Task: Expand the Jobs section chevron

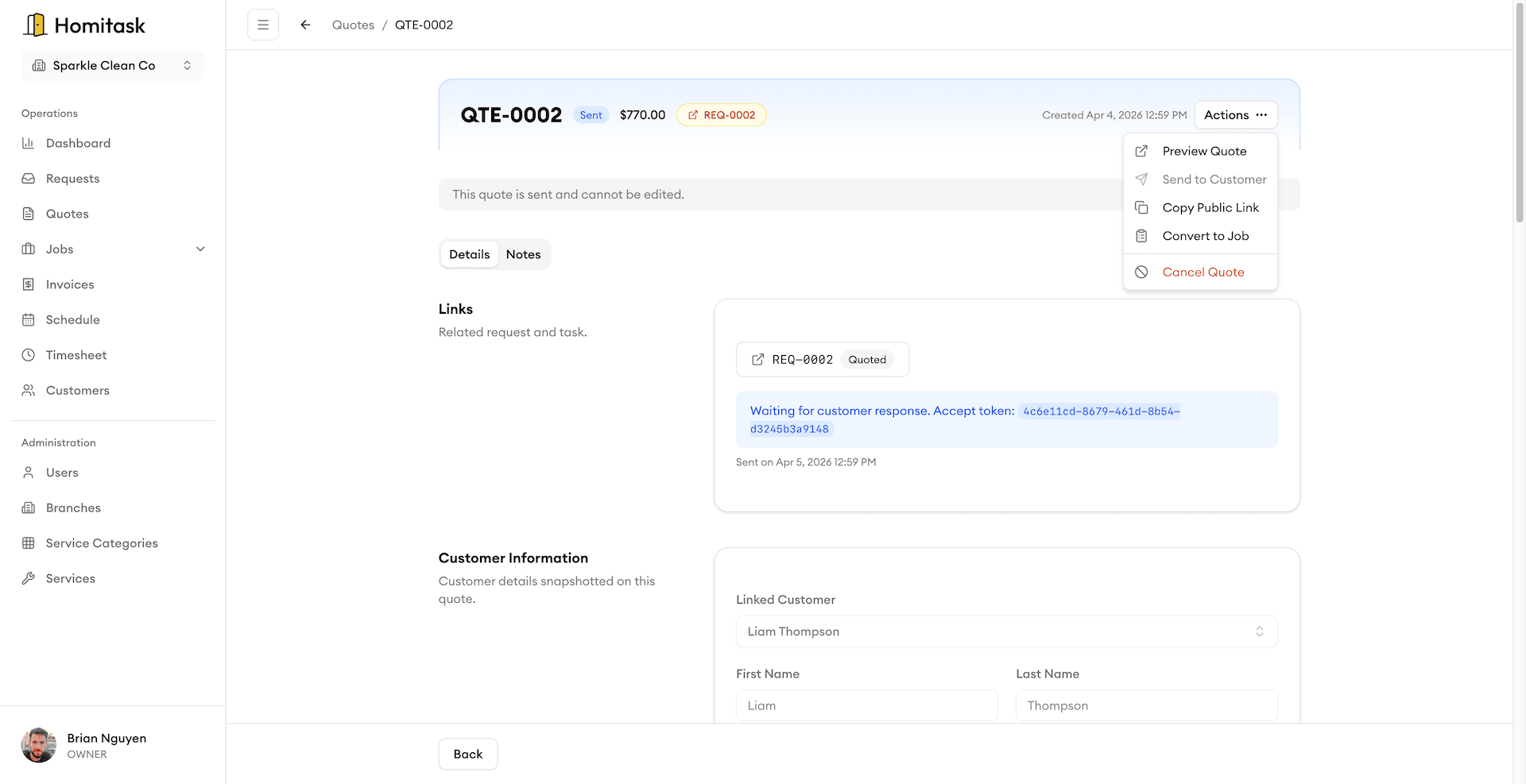Action: [201, 249]
